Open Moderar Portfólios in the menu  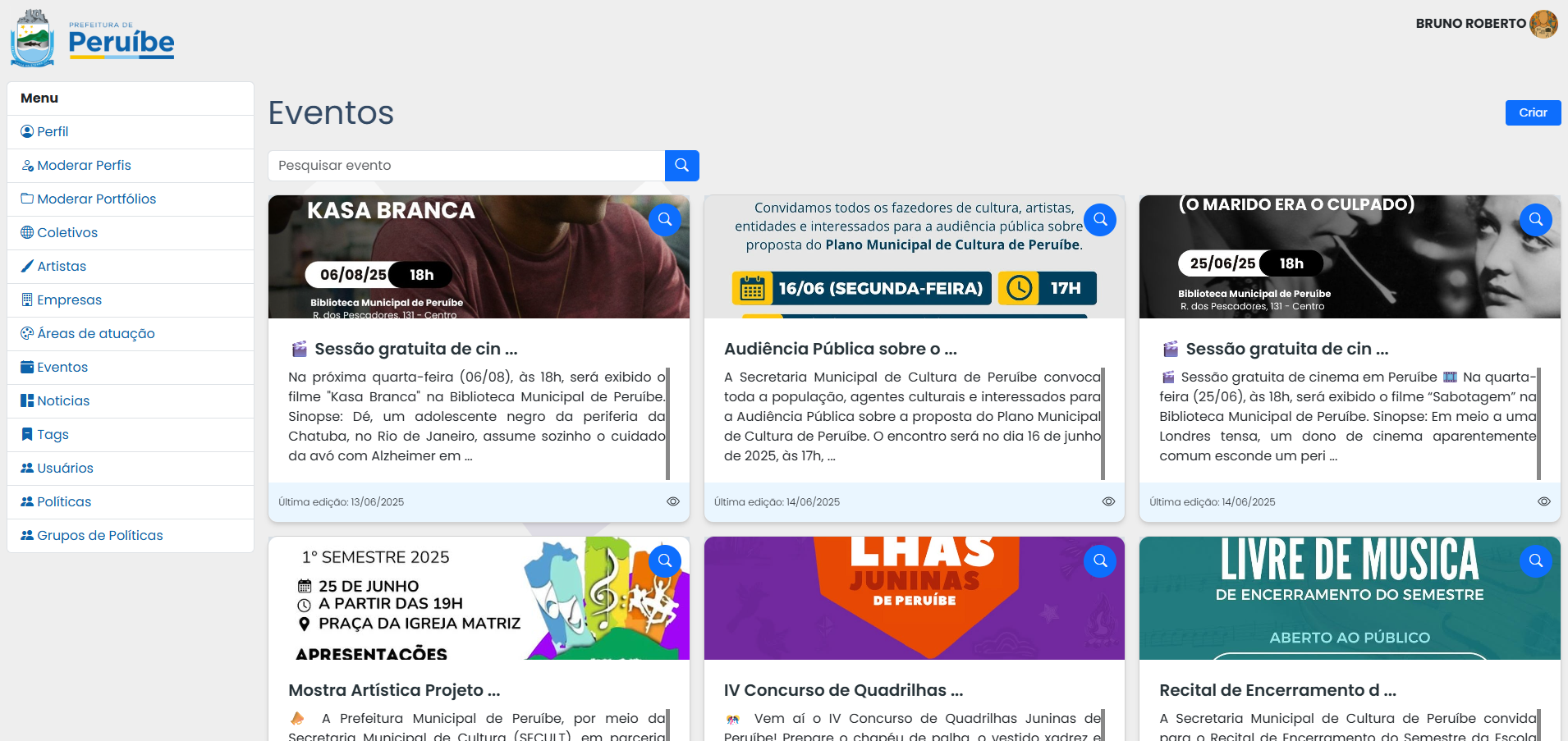click(x=131, y=199)
